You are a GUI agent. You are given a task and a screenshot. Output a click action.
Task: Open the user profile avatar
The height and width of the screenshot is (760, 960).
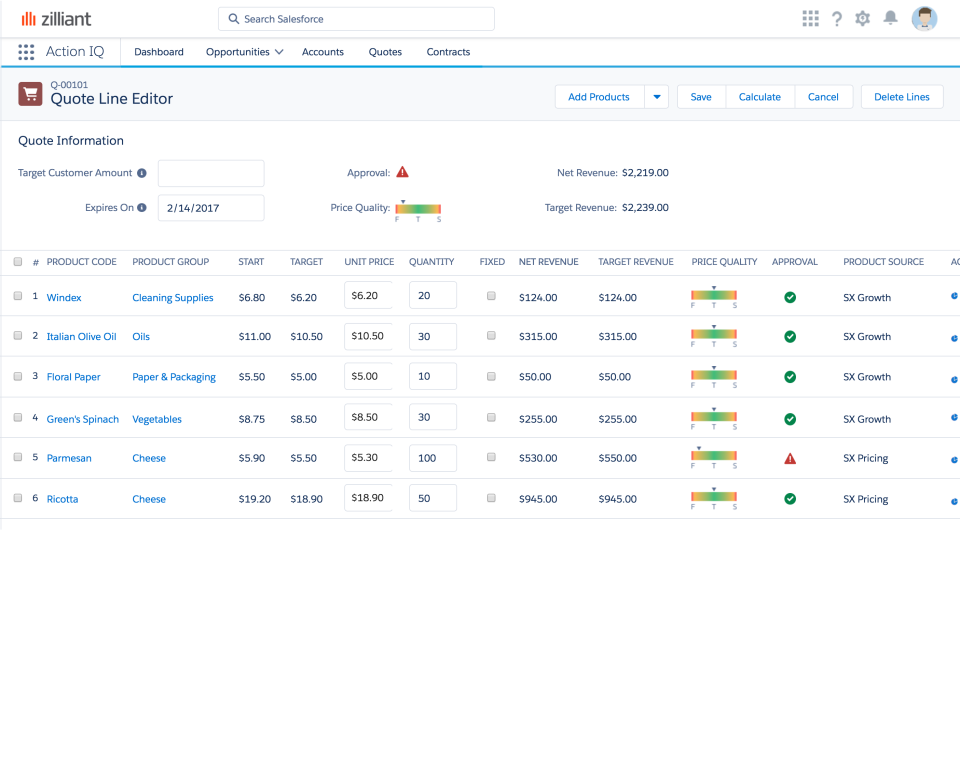click(x=924, y=17)
